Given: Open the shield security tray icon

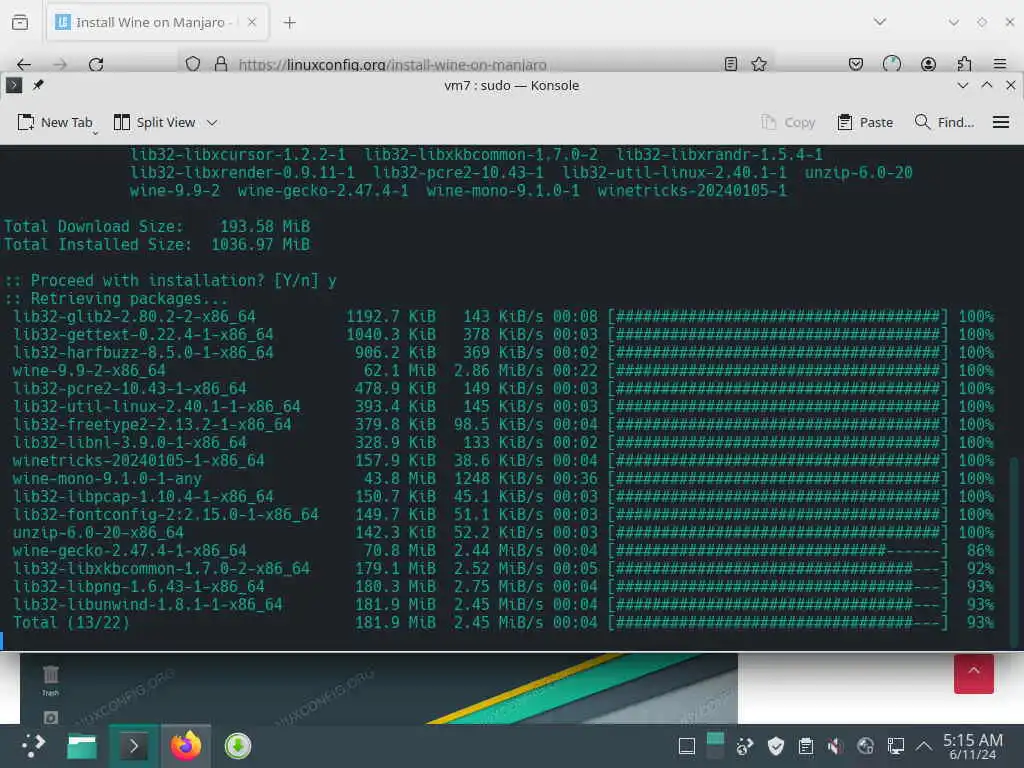Looking at the screenshot, I should [x=775, y=746].
